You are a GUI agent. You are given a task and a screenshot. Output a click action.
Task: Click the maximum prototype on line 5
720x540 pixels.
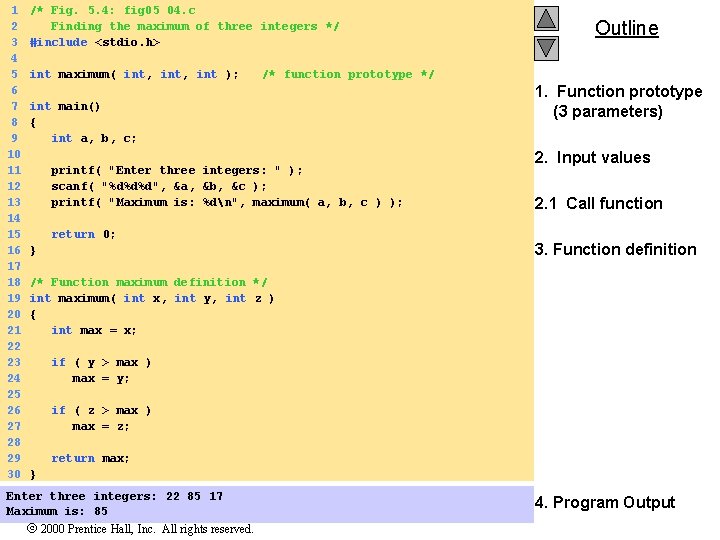pos(134,74)
